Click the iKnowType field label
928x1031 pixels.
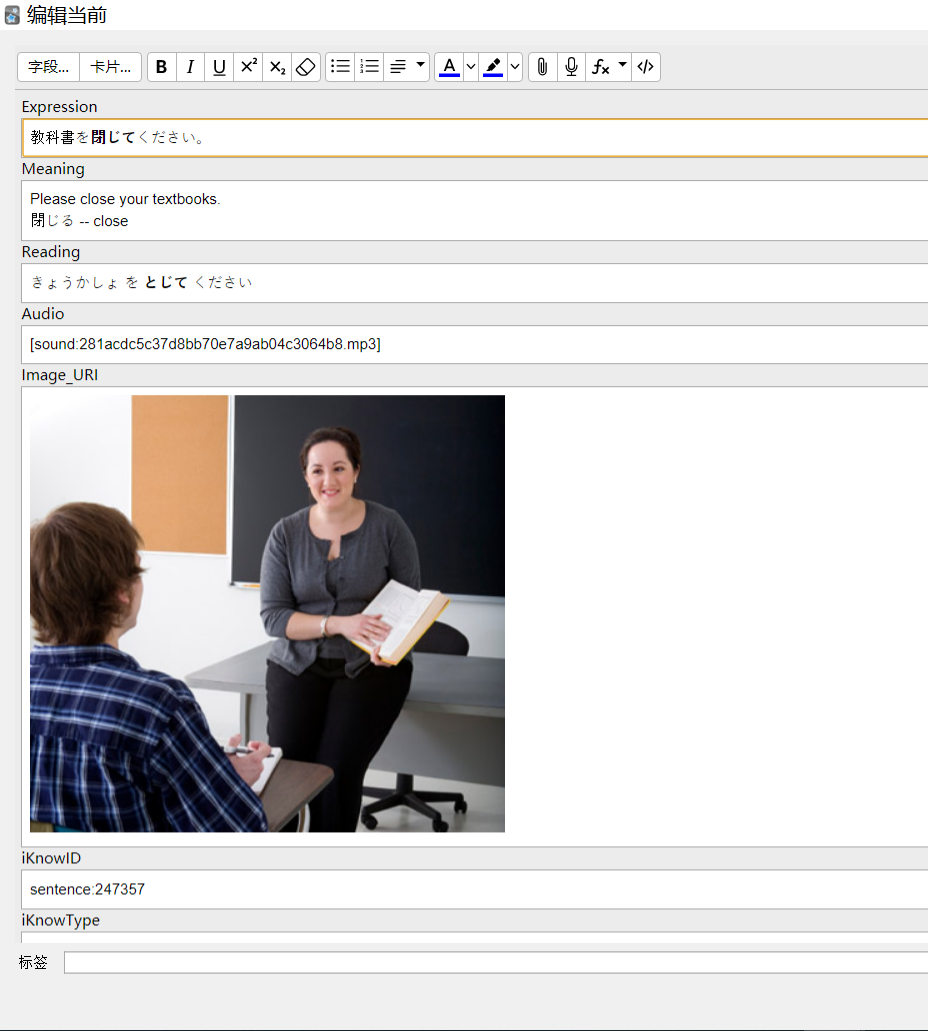pos(61,920)
